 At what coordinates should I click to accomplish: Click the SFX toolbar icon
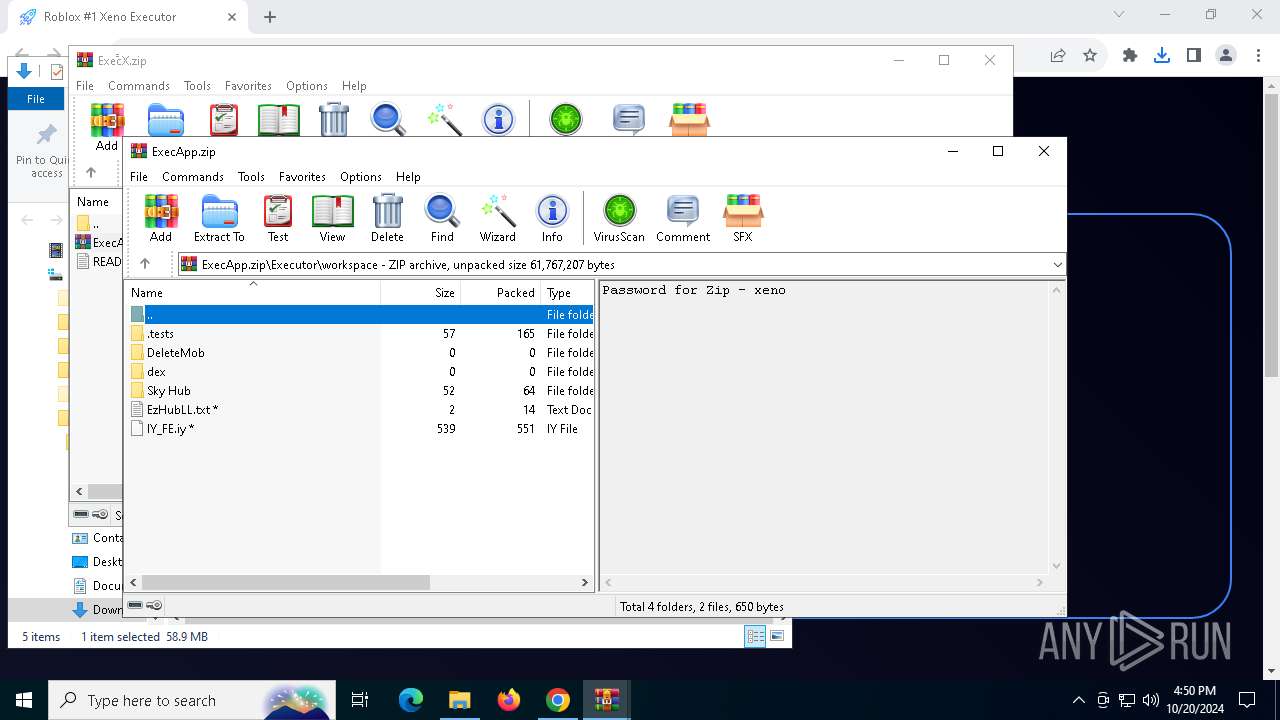click(x=743, y=218)
